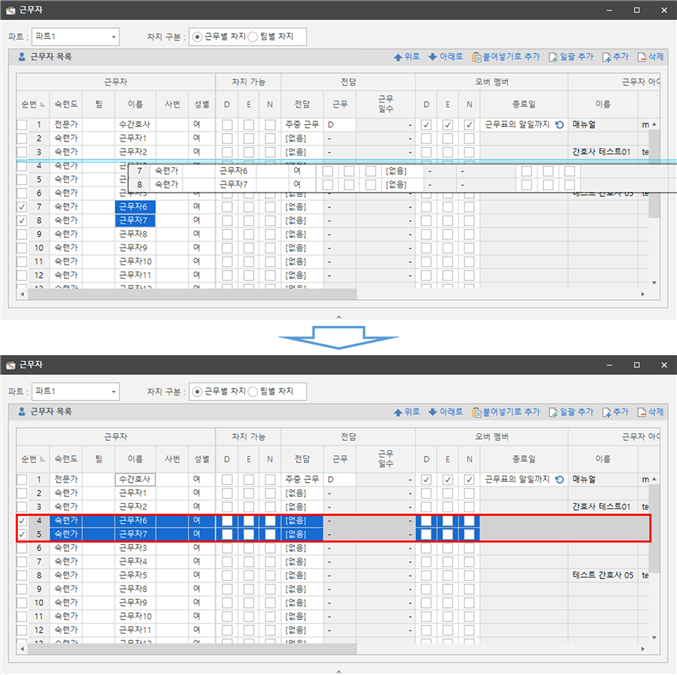The image size is (677, 675).
Task: Select 팀별 차지 radio button in top window
Action: tap(253, 36)
